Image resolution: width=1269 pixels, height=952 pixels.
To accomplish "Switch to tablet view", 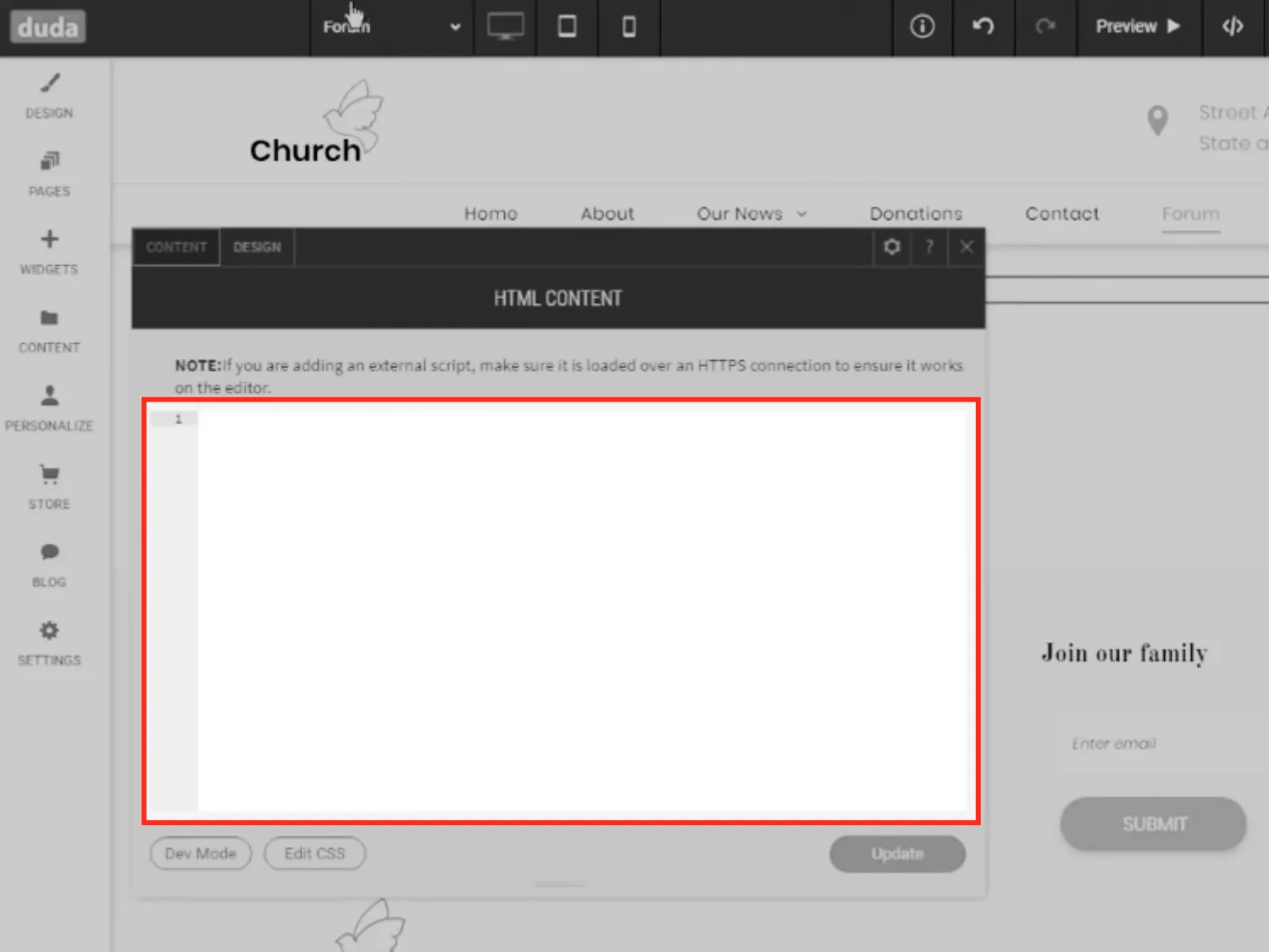I will pyautogui.click(x=567, y=27).
